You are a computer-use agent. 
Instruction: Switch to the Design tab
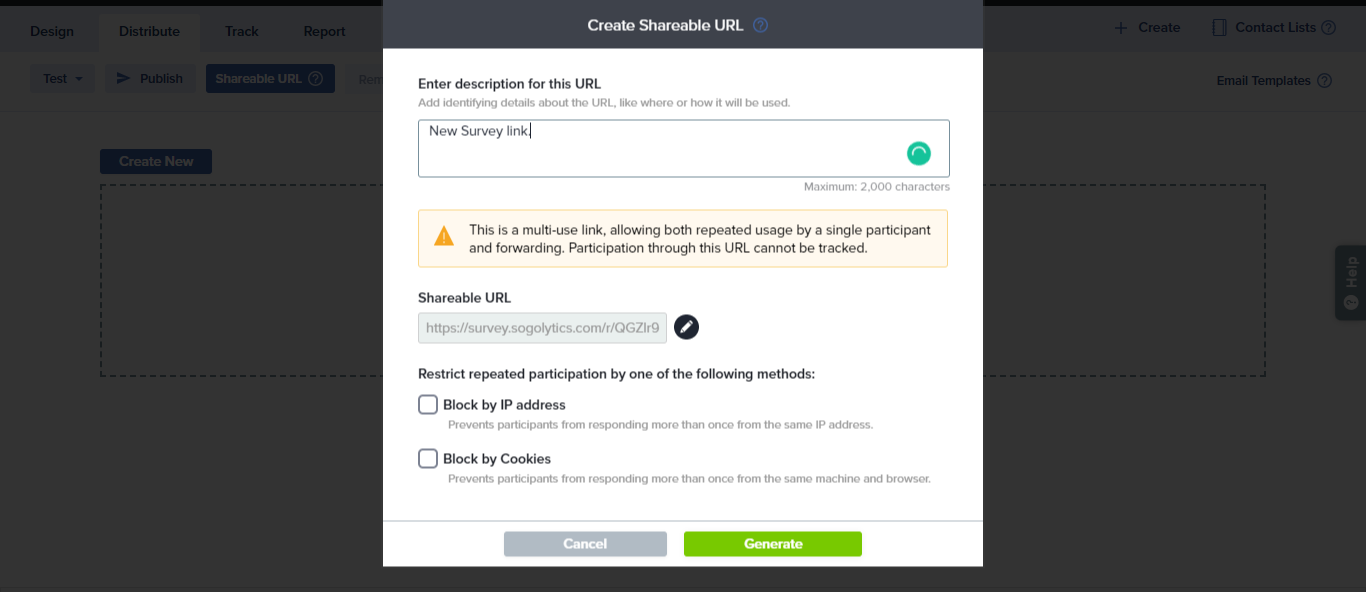point(52,31)
